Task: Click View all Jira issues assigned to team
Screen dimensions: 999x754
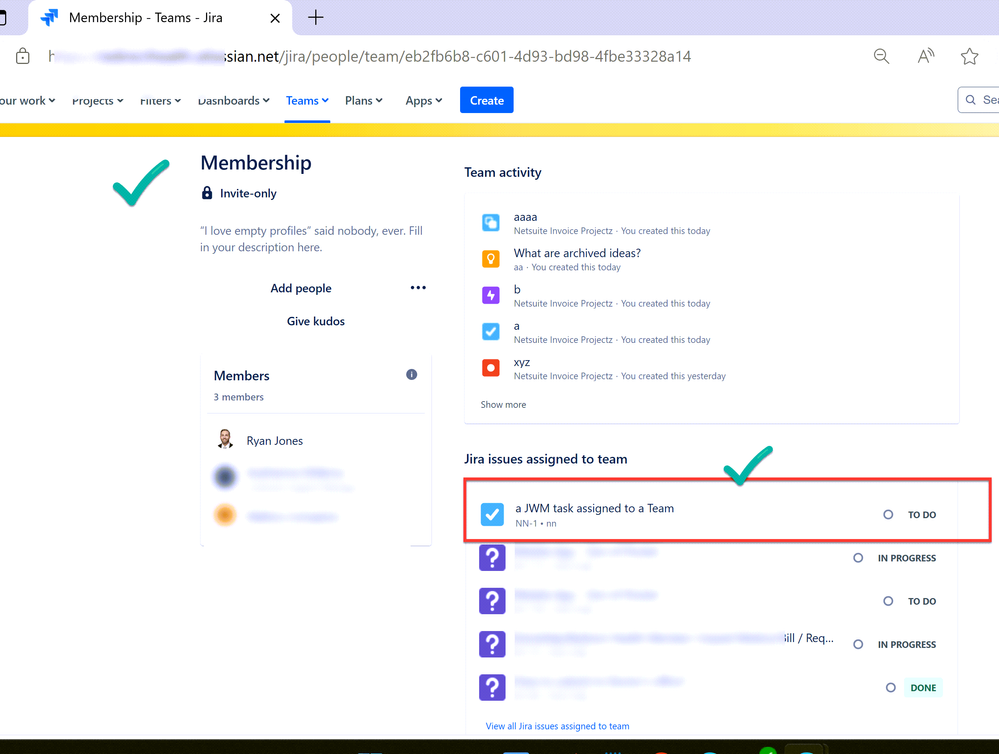Action: pos(557,726)
